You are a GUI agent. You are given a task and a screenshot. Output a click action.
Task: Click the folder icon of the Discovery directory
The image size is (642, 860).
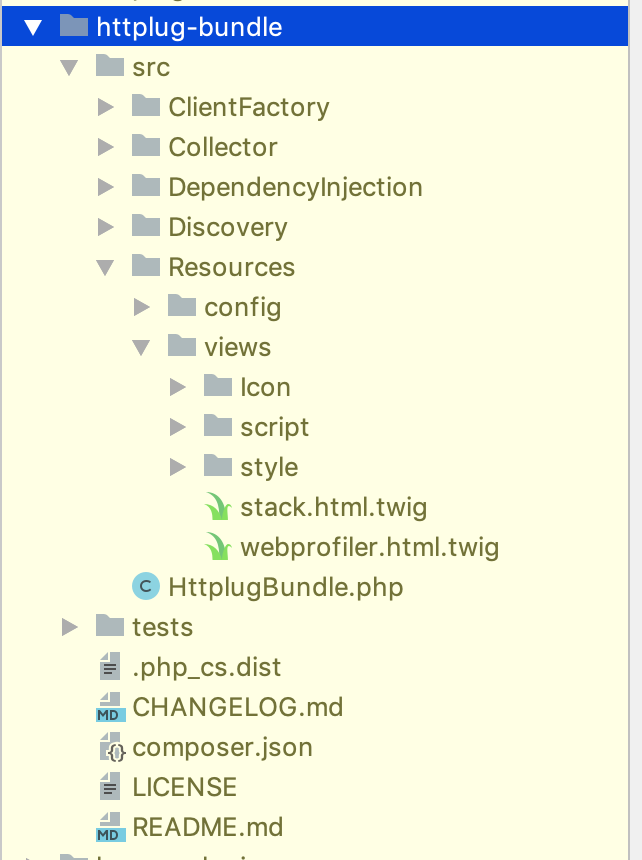click(143, 227)
